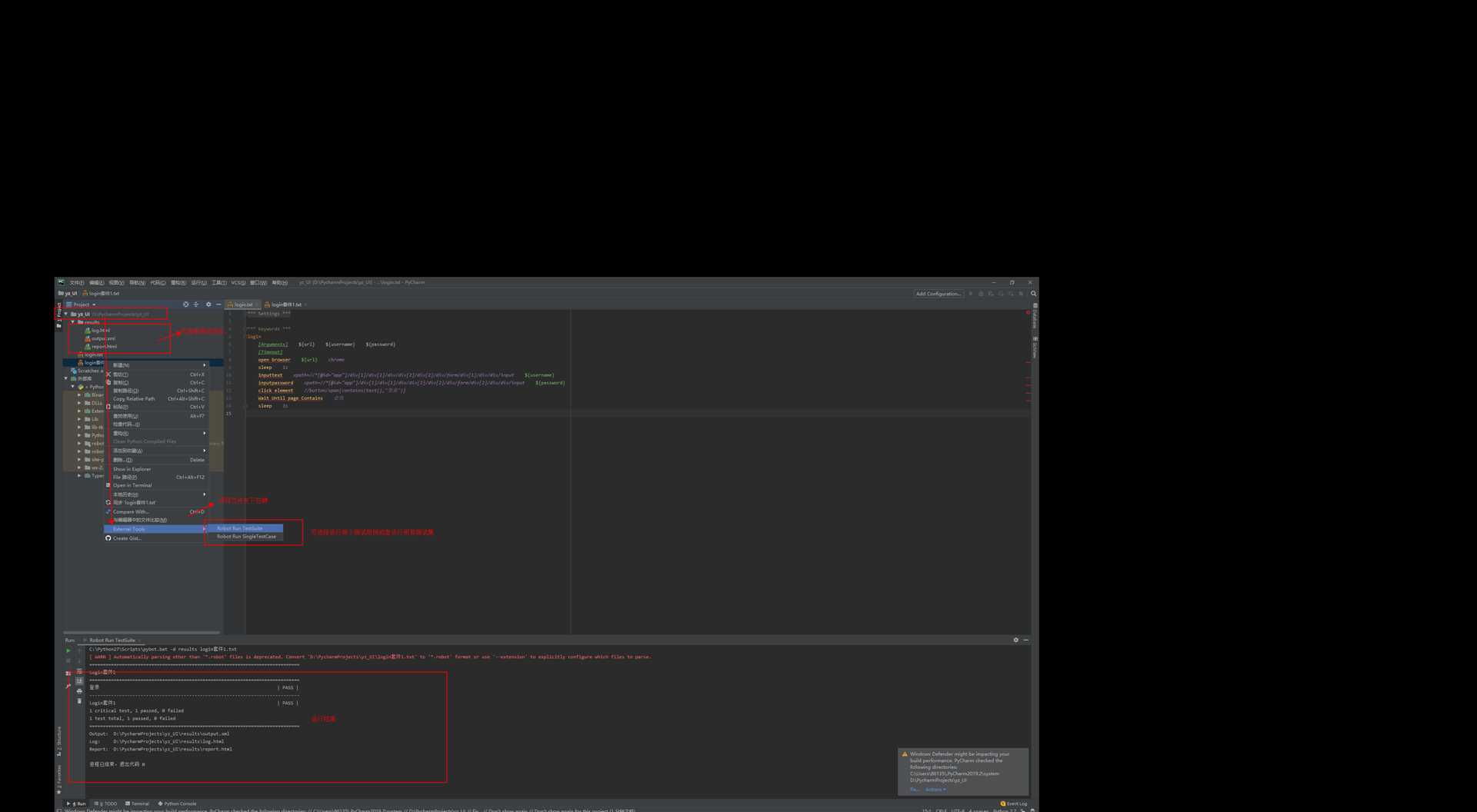The image size is (1477, 812).
Task: Switch to login.txt editor tab
Action: pyautogui.click(x=243, y=304)
